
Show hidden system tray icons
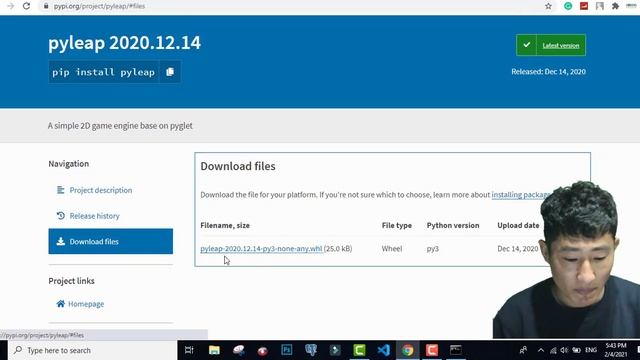540,350
